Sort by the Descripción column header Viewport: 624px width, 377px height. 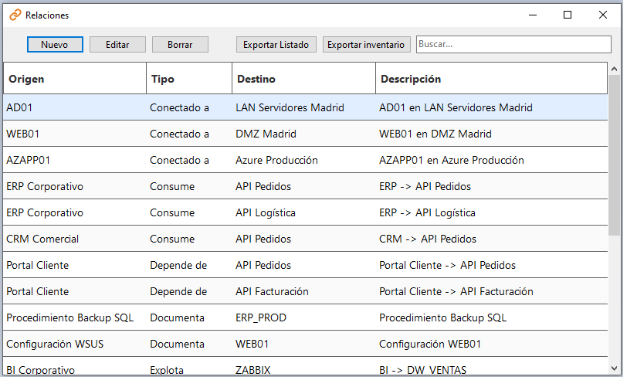[x=491, y=78]
